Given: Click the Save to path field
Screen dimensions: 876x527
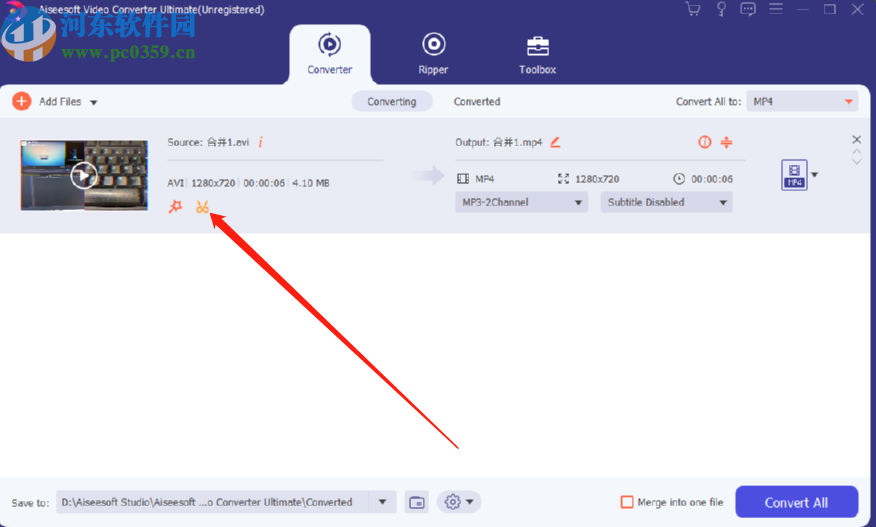Looking at the screenshot, I should (212, 502).
